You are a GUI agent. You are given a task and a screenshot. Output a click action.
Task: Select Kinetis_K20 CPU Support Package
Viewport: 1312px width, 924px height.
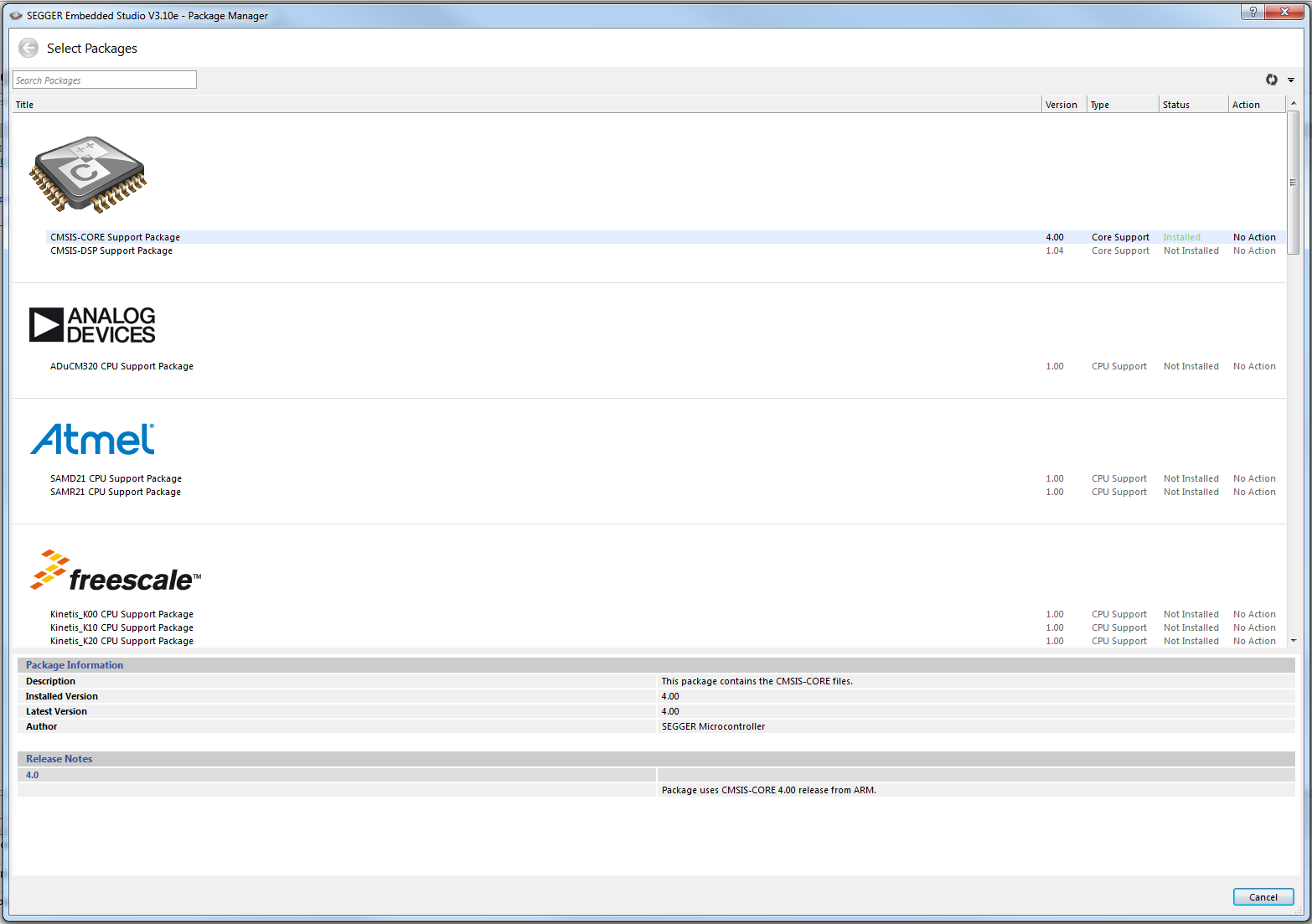point(665,641)
